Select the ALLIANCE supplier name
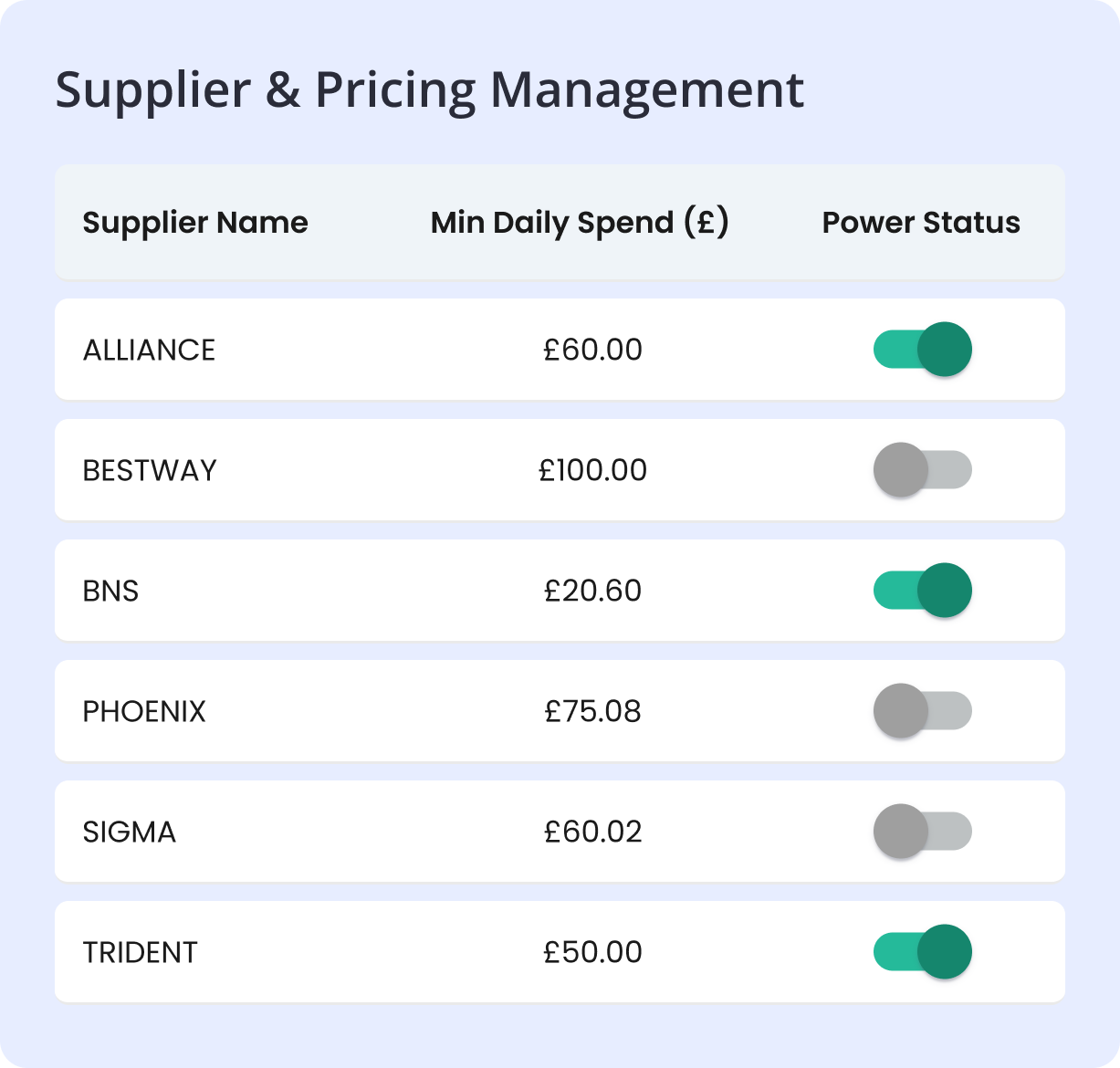 point(150,350)
